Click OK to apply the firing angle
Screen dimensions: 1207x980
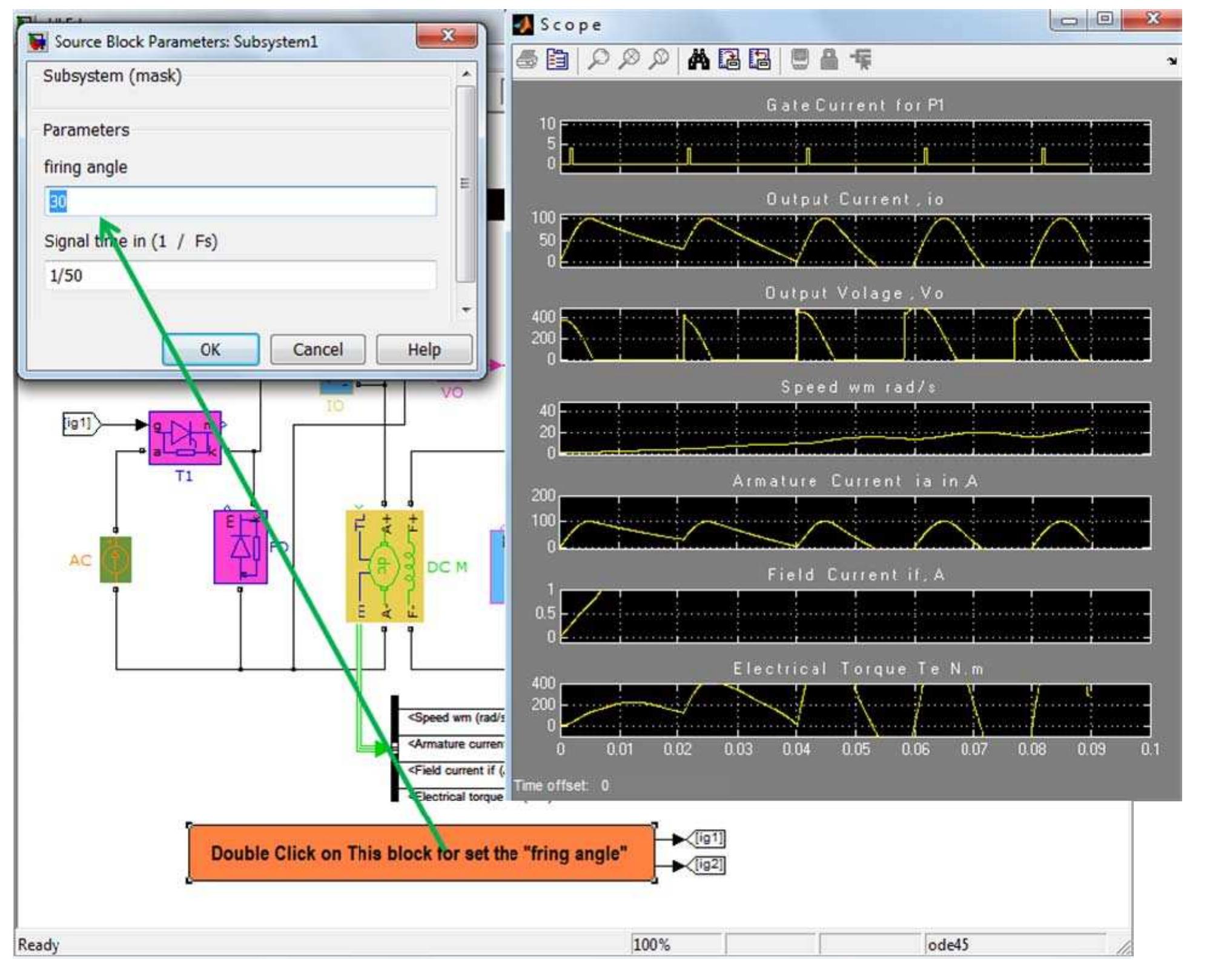(210, 349)
